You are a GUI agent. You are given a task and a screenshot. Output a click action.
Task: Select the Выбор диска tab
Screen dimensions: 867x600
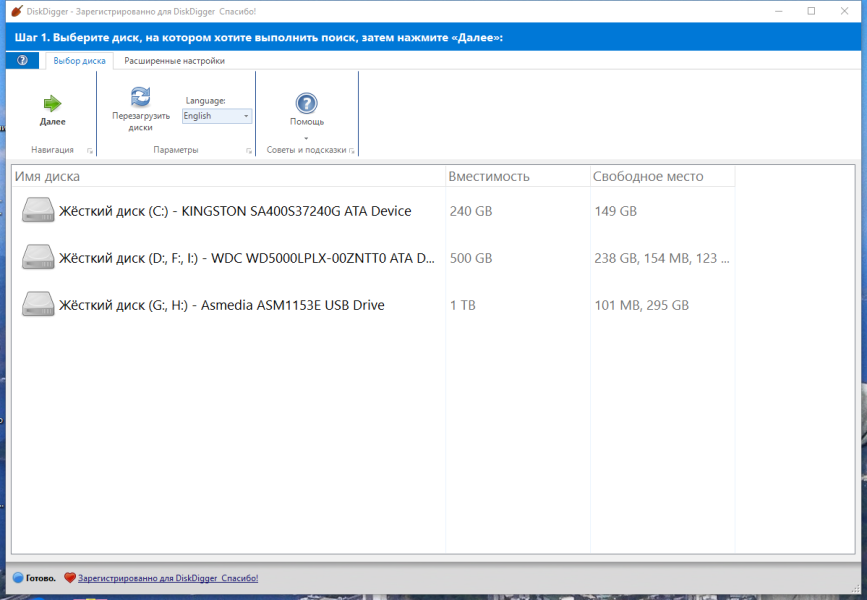tap(79, 61)
